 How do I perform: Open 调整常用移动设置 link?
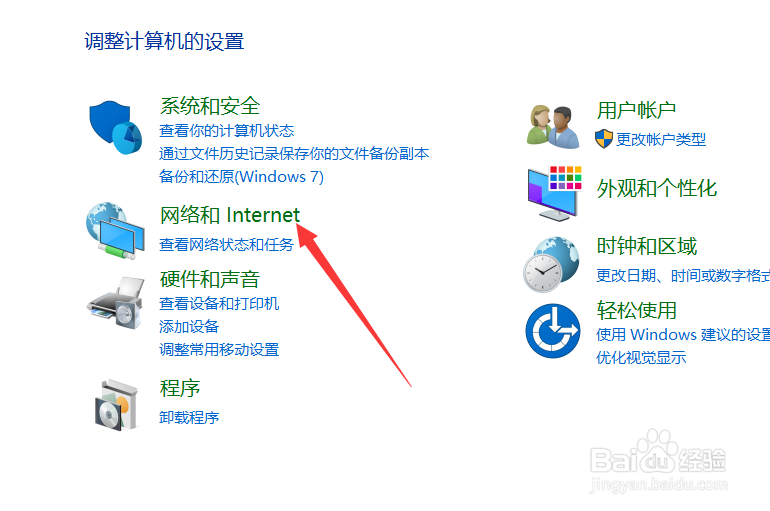[x=219, y=350]
